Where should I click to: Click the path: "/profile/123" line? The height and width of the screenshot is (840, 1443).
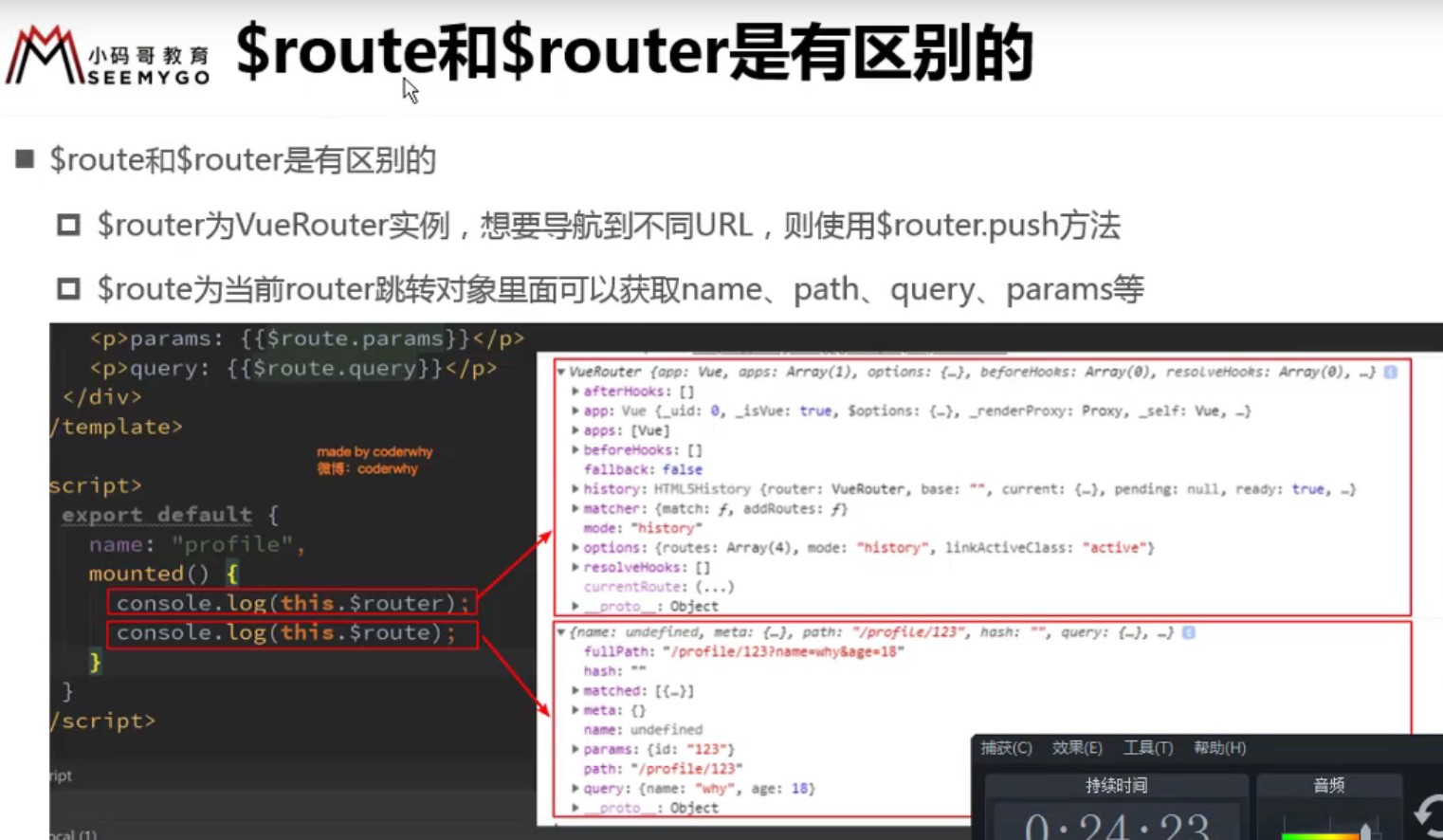663,769
